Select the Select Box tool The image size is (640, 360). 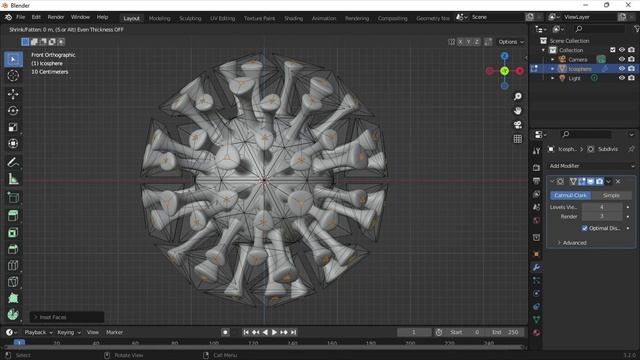click(x=13, y=60)
